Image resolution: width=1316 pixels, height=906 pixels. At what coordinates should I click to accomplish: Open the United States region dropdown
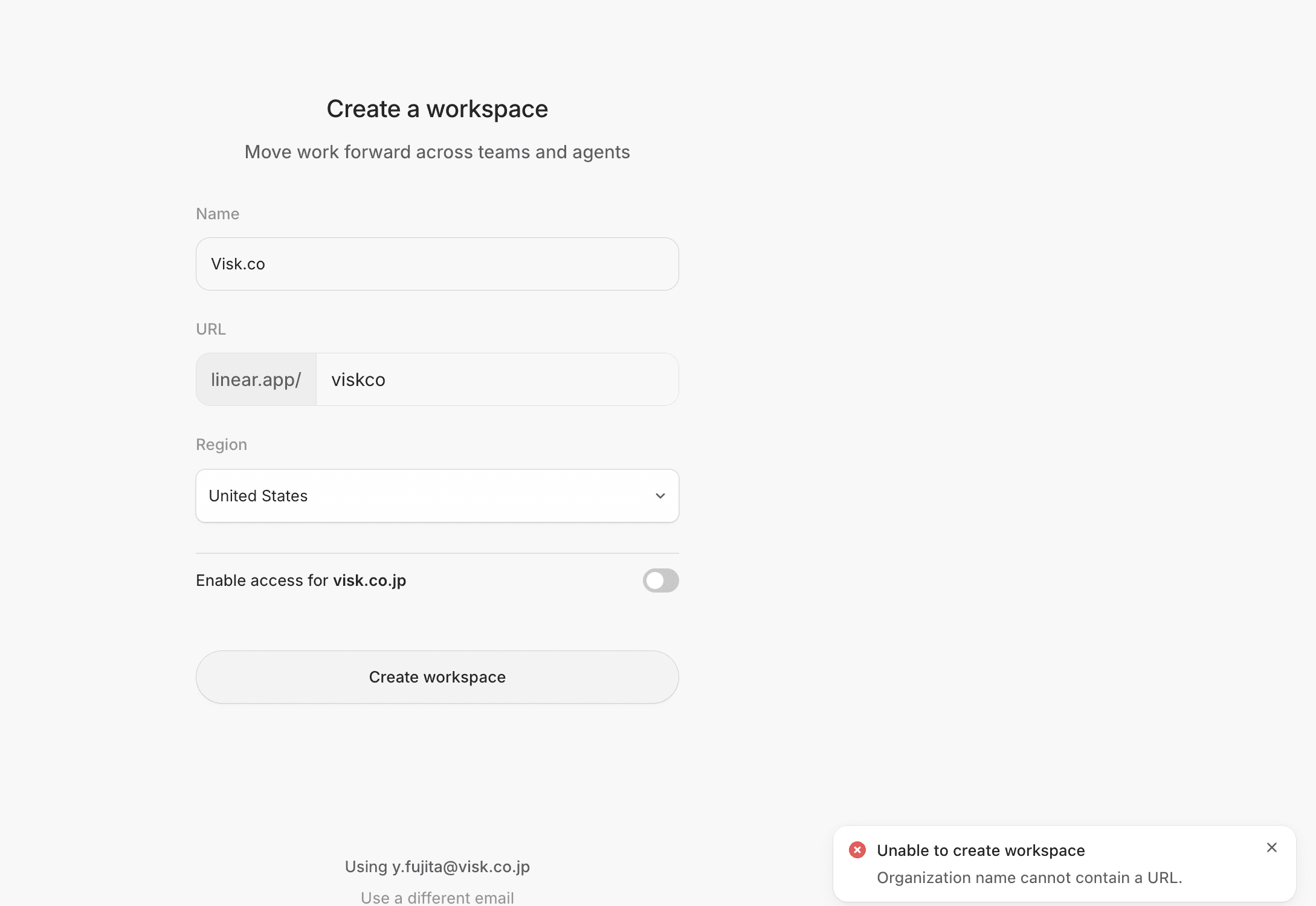(x=437, y=496)
